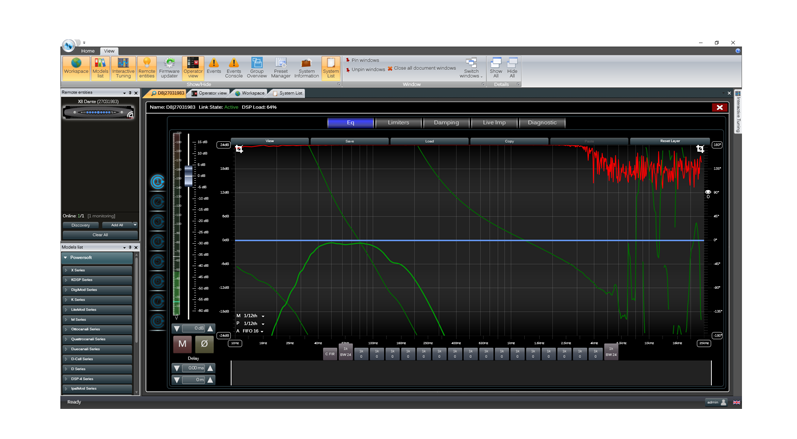This screenshot has width=797, height=439.
Task: Expand the K Series models
Action: [x=66, y=300]
